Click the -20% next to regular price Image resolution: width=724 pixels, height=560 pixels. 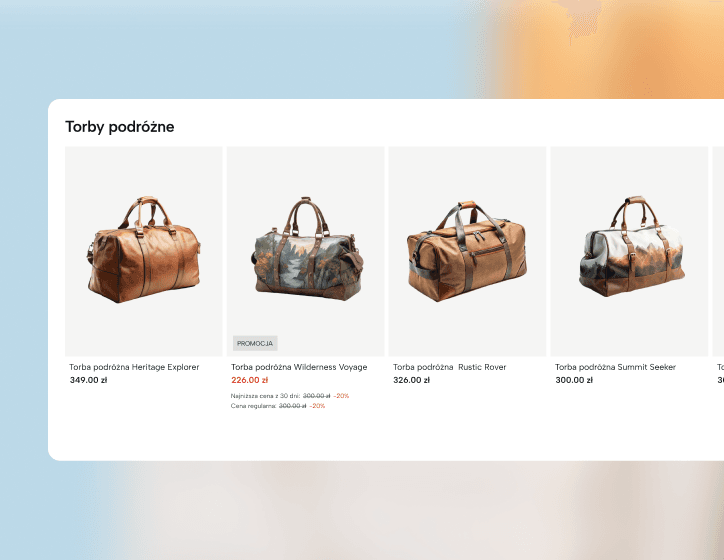point(317,406)
